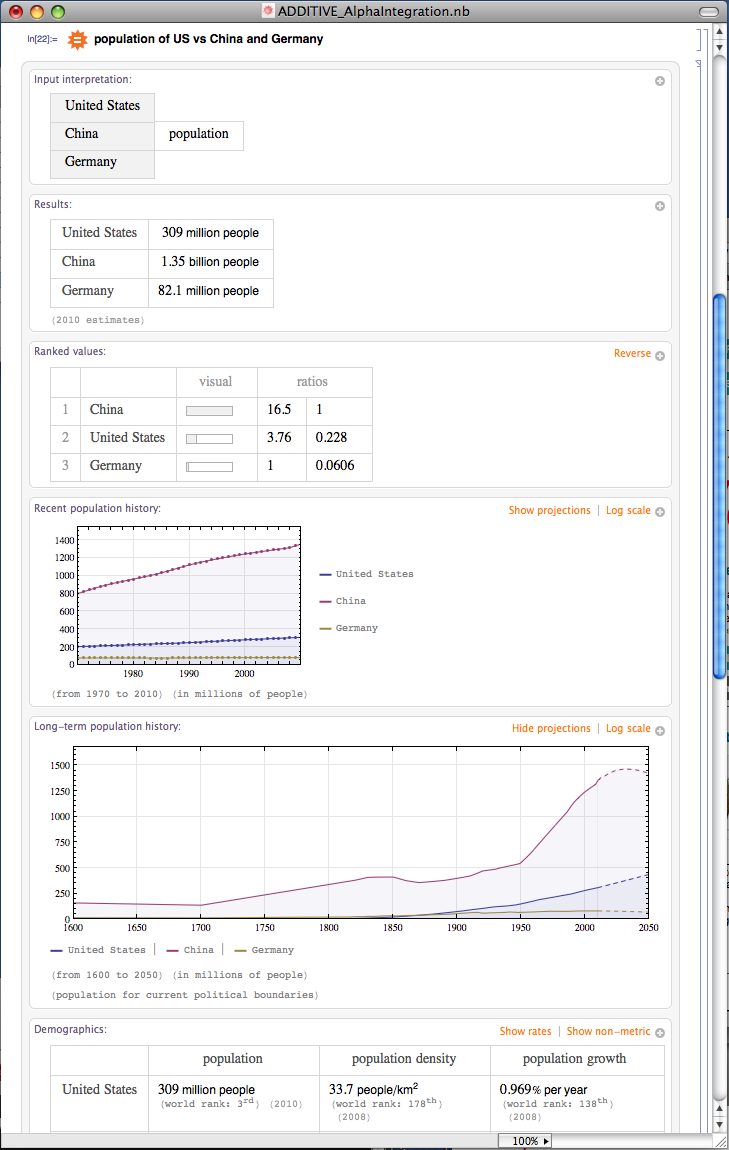This screenshot has width=729, height=1150.
Task: Click plus icon on Recent population history pod
Action: point(660,512)
